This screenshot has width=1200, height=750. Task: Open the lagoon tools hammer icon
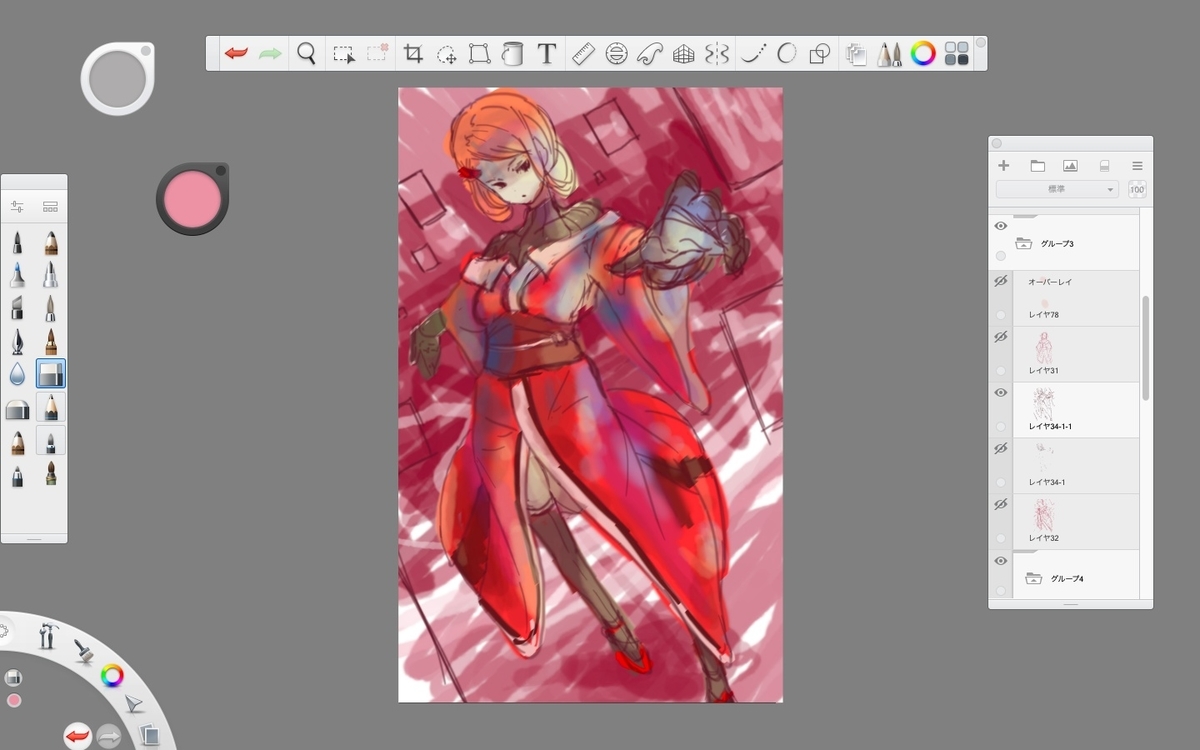(47, 635)
